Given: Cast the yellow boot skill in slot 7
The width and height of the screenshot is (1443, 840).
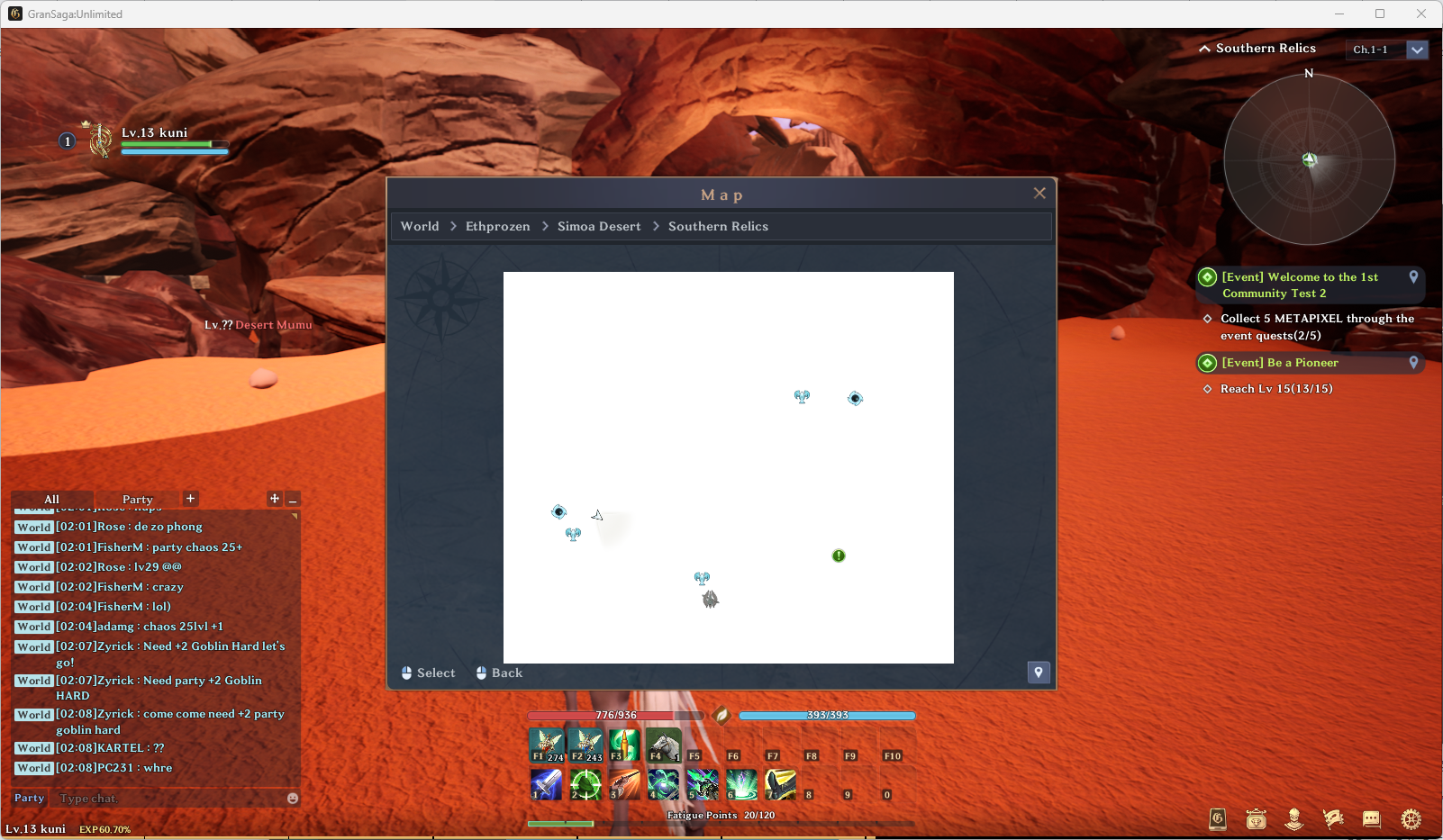Looking at the screenshot, I should 781,784.
